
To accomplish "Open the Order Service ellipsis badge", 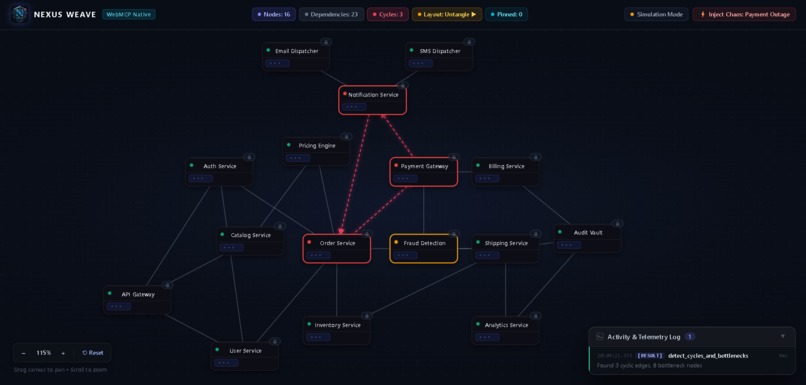I will 318,255.
